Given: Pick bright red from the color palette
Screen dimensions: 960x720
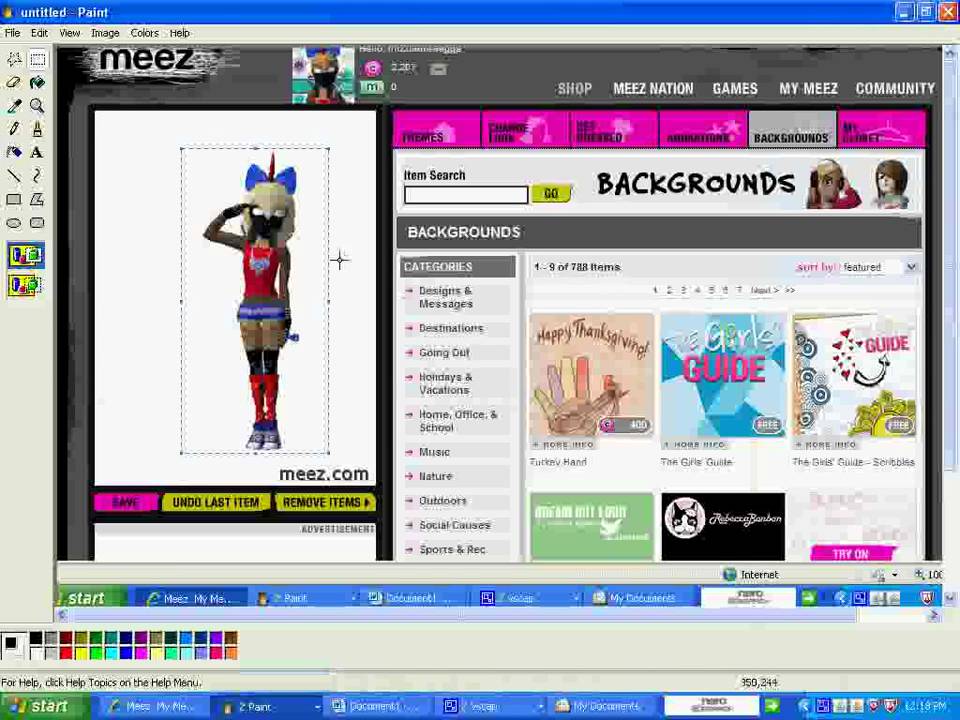Looking at the screenshot, I should click(x=66, y=653).
